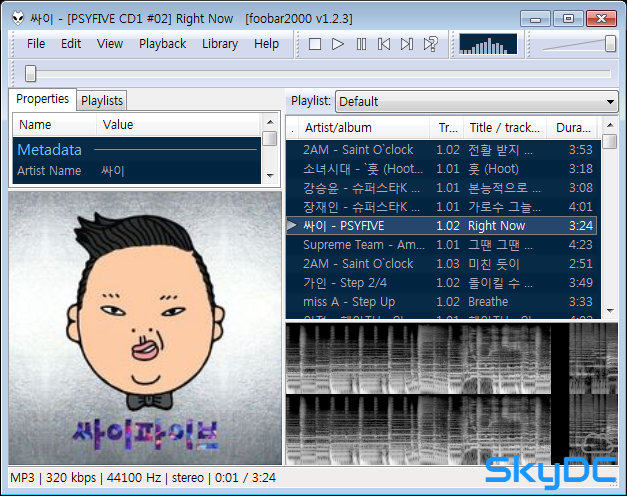Open the Playlist Default dropdown

coord(477,102)
